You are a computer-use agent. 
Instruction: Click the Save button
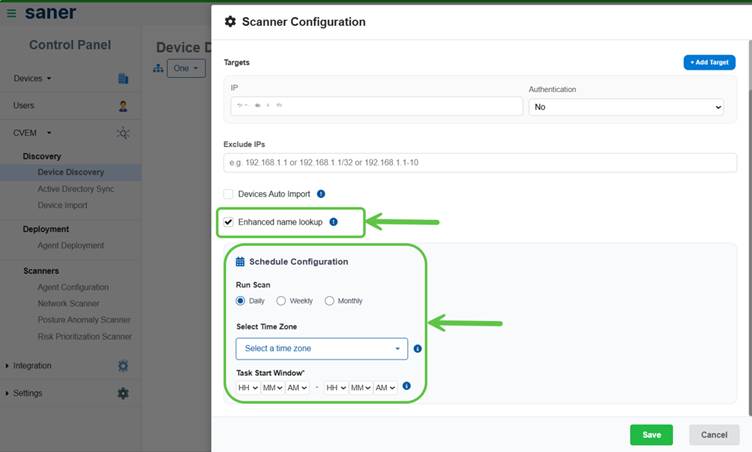coord(651,435)
